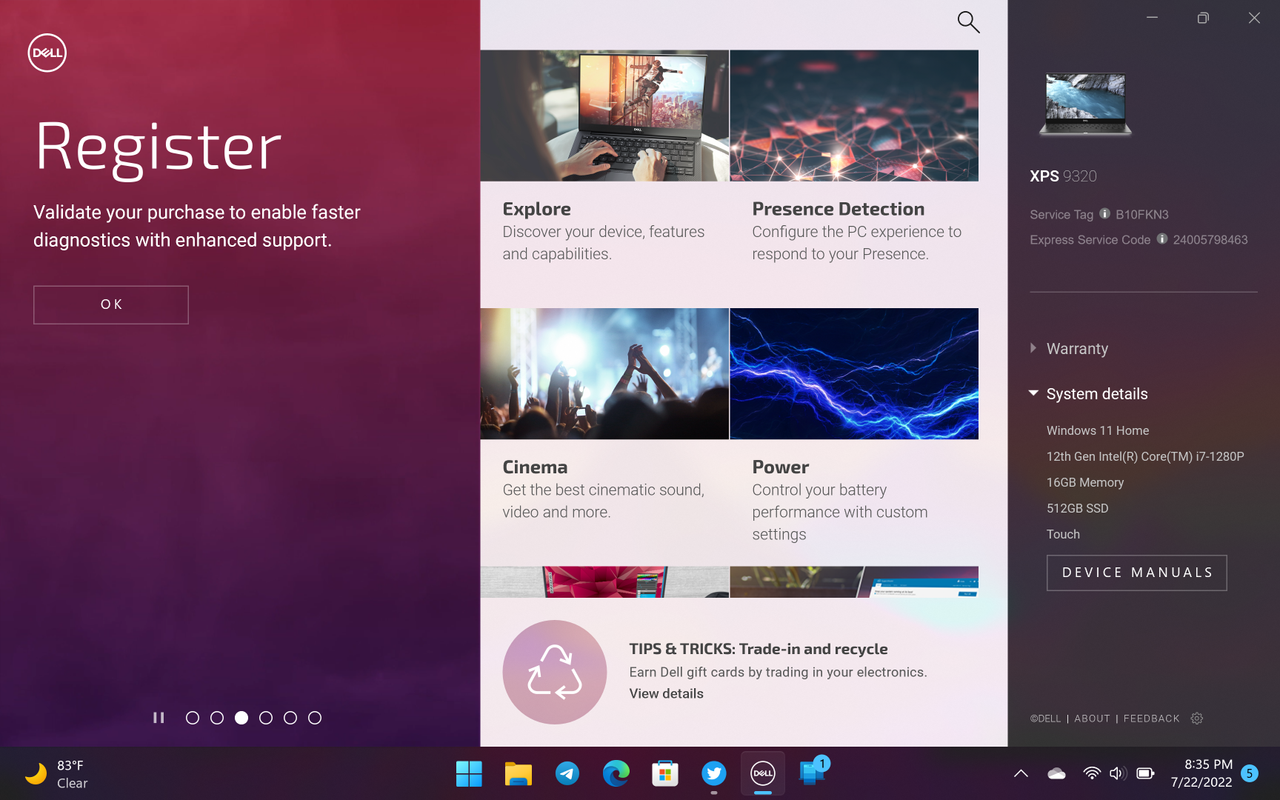The height and width of the screenshot is (800, 1280).
Task: Click the Service Tag info icon
Action: pyautogui.click(x=1105, y=214)
